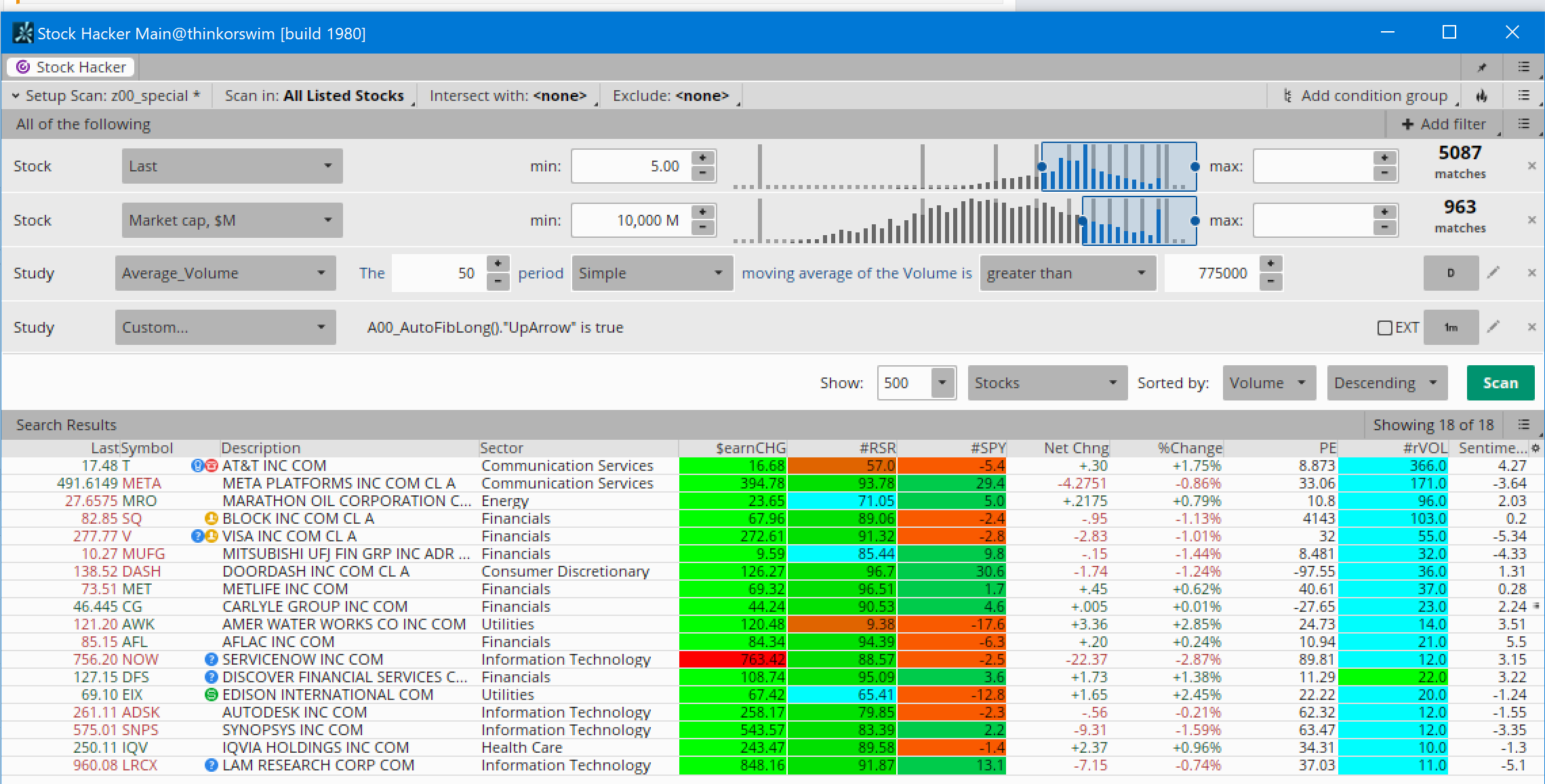Open the Custom... study dropdown
Viewport: 1545px width, 784px height.
pos(226,327)
